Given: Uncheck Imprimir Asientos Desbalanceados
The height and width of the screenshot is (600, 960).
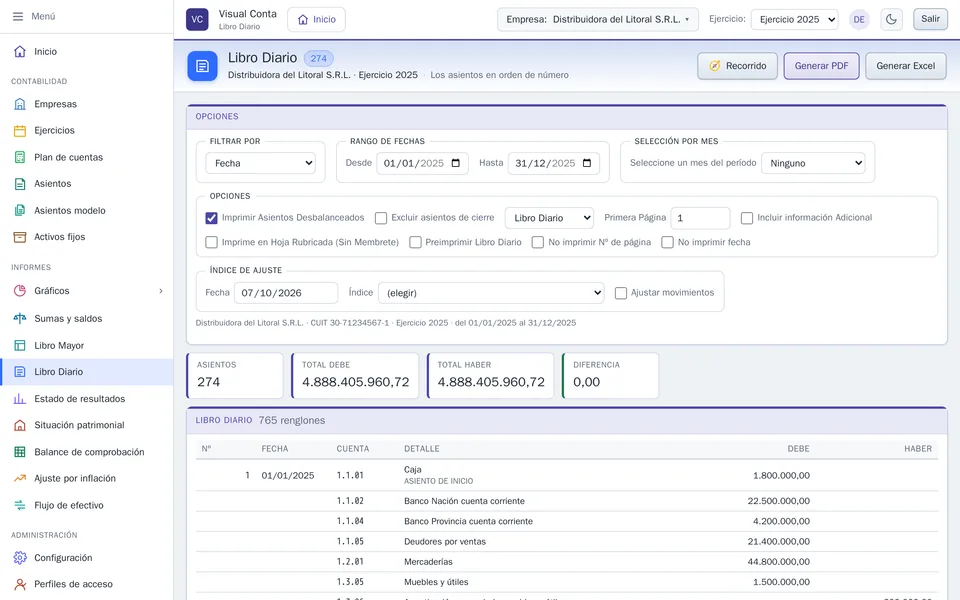Looking at the screenshot, I should click(x=211, y=218).
